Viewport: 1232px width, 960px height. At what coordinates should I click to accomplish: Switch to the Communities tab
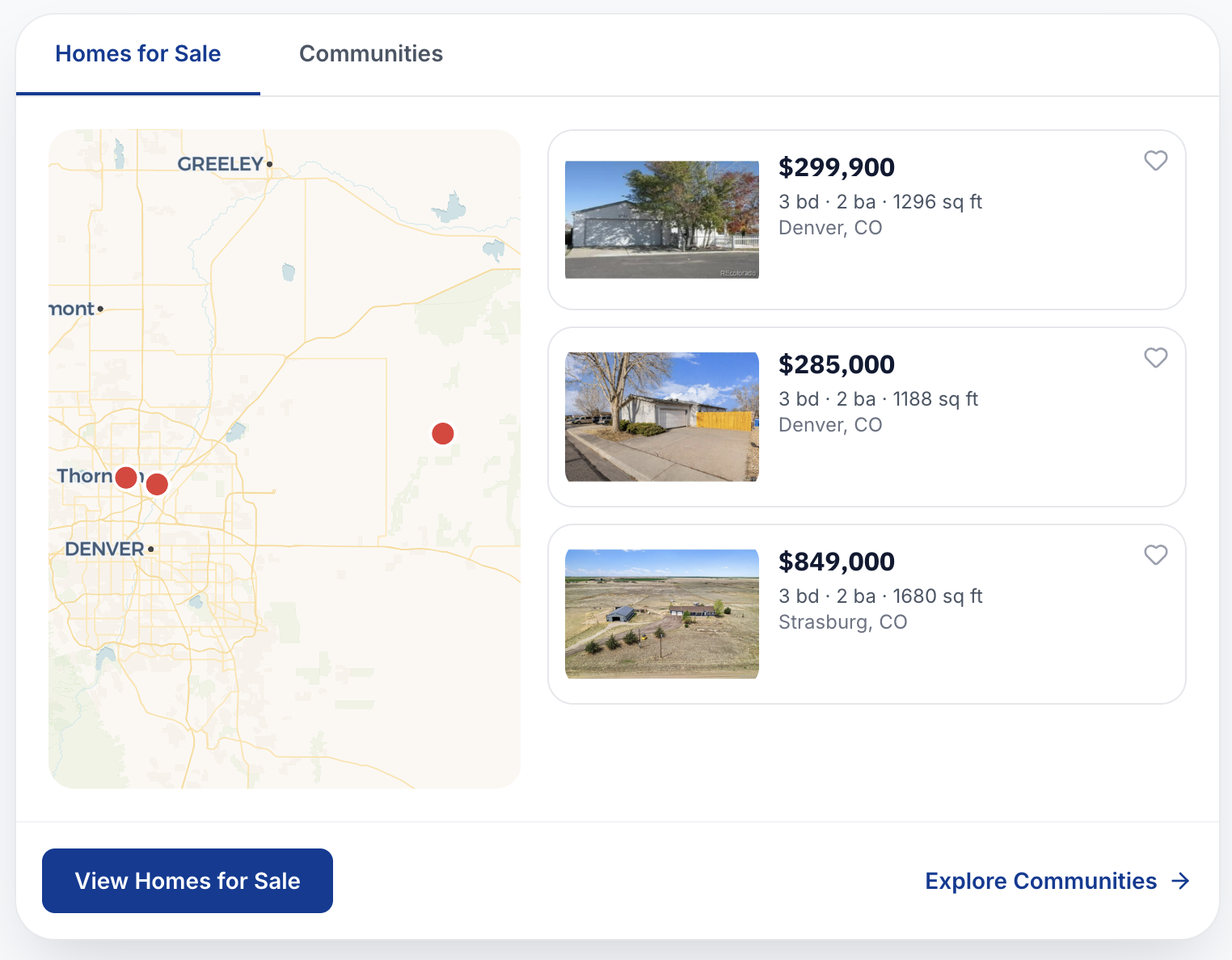click(371, 54)
